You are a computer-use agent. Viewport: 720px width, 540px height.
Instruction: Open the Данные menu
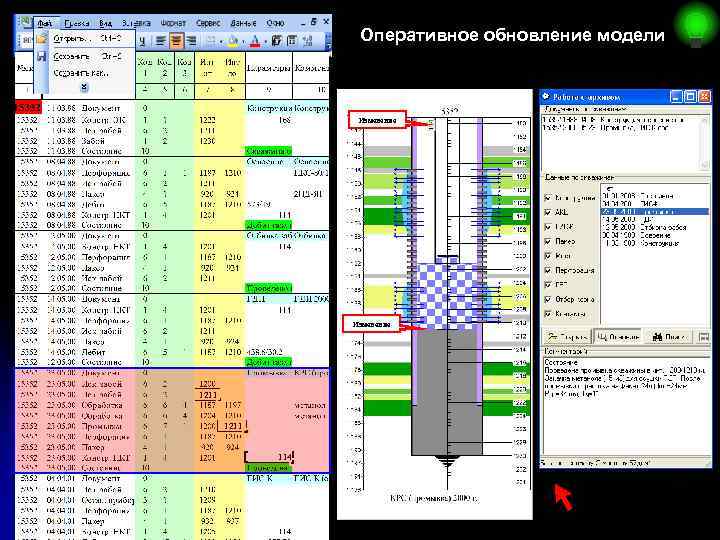[243, 22]
